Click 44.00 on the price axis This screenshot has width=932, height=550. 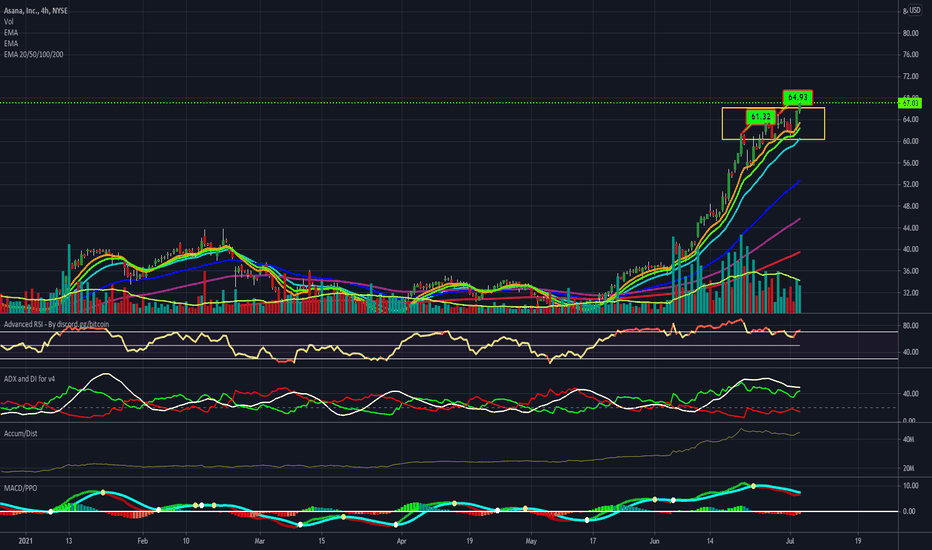(x=911, y=228)
